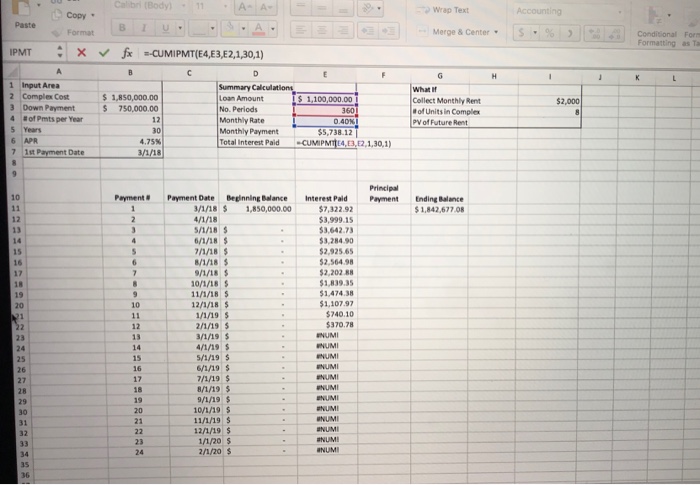
Task: Open the fx Insert Function dialog
Action: [x=127, y=54]
